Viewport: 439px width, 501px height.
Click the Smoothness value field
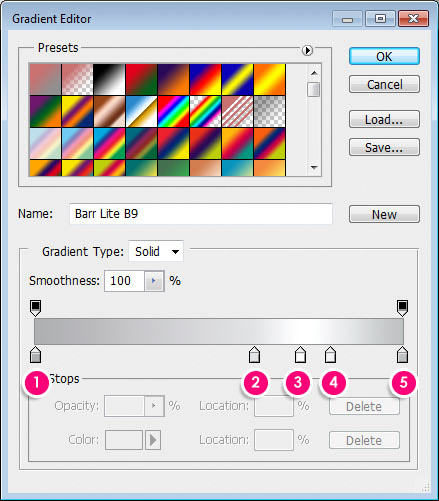(124, 281)
